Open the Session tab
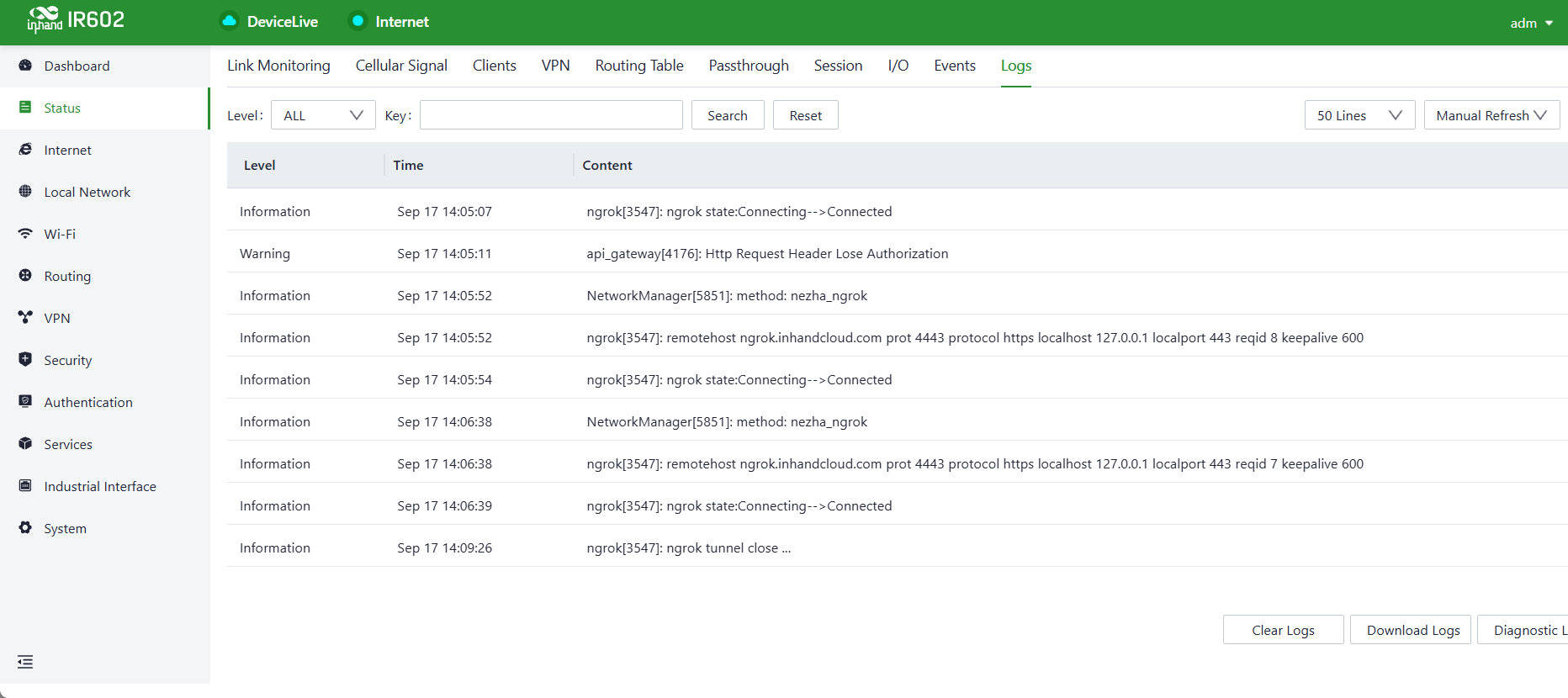 838,66
